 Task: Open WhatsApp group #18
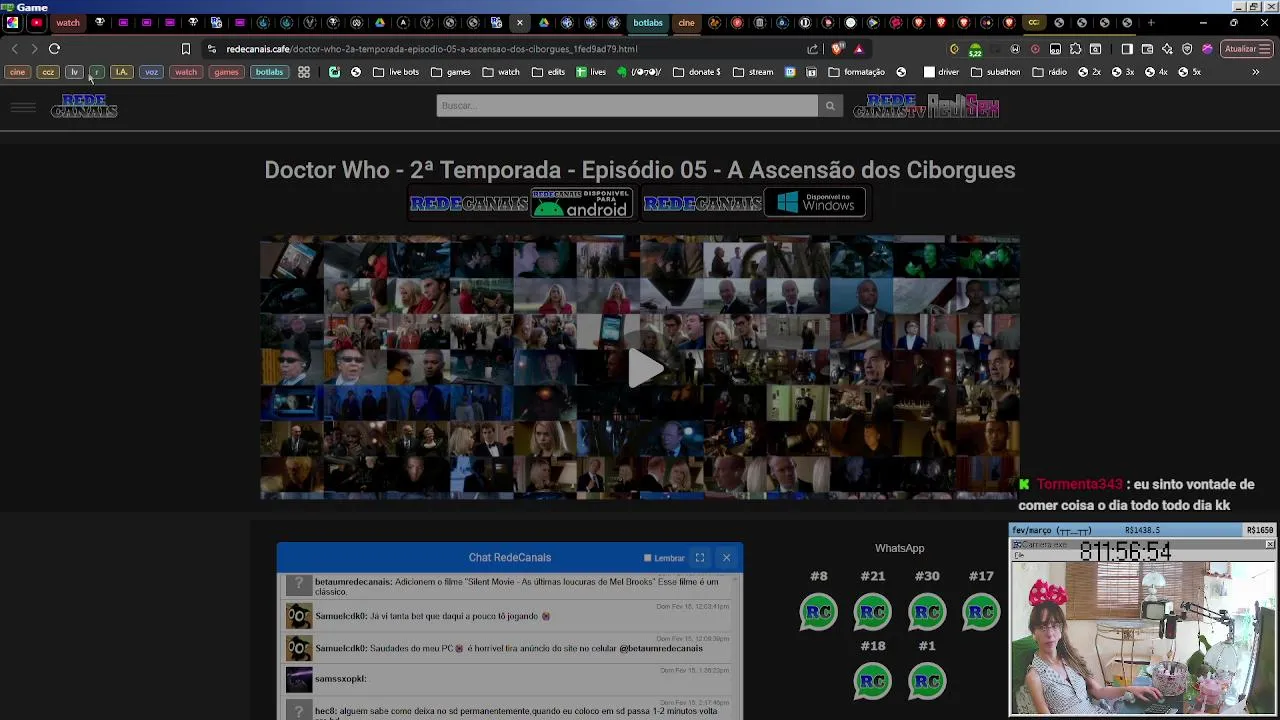click(873, 681)
